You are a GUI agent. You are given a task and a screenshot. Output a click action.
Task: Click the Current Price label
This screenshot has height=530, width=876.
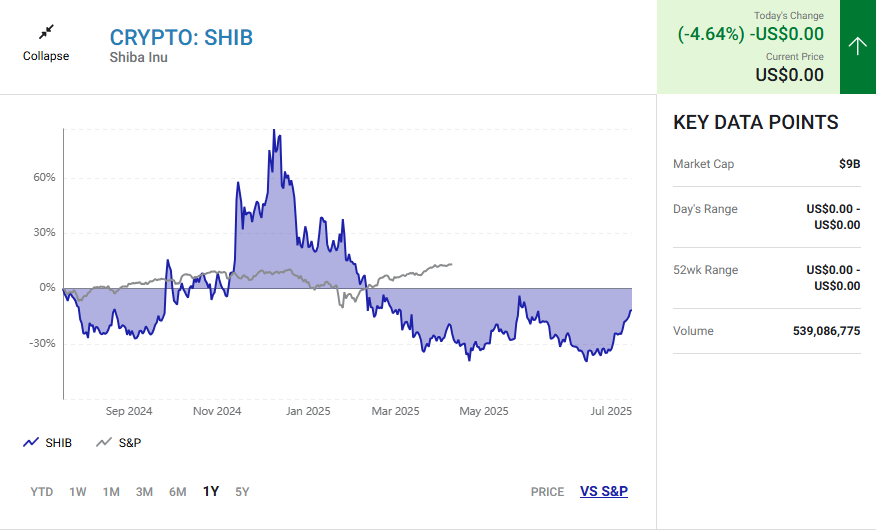[x=794, y=56]
